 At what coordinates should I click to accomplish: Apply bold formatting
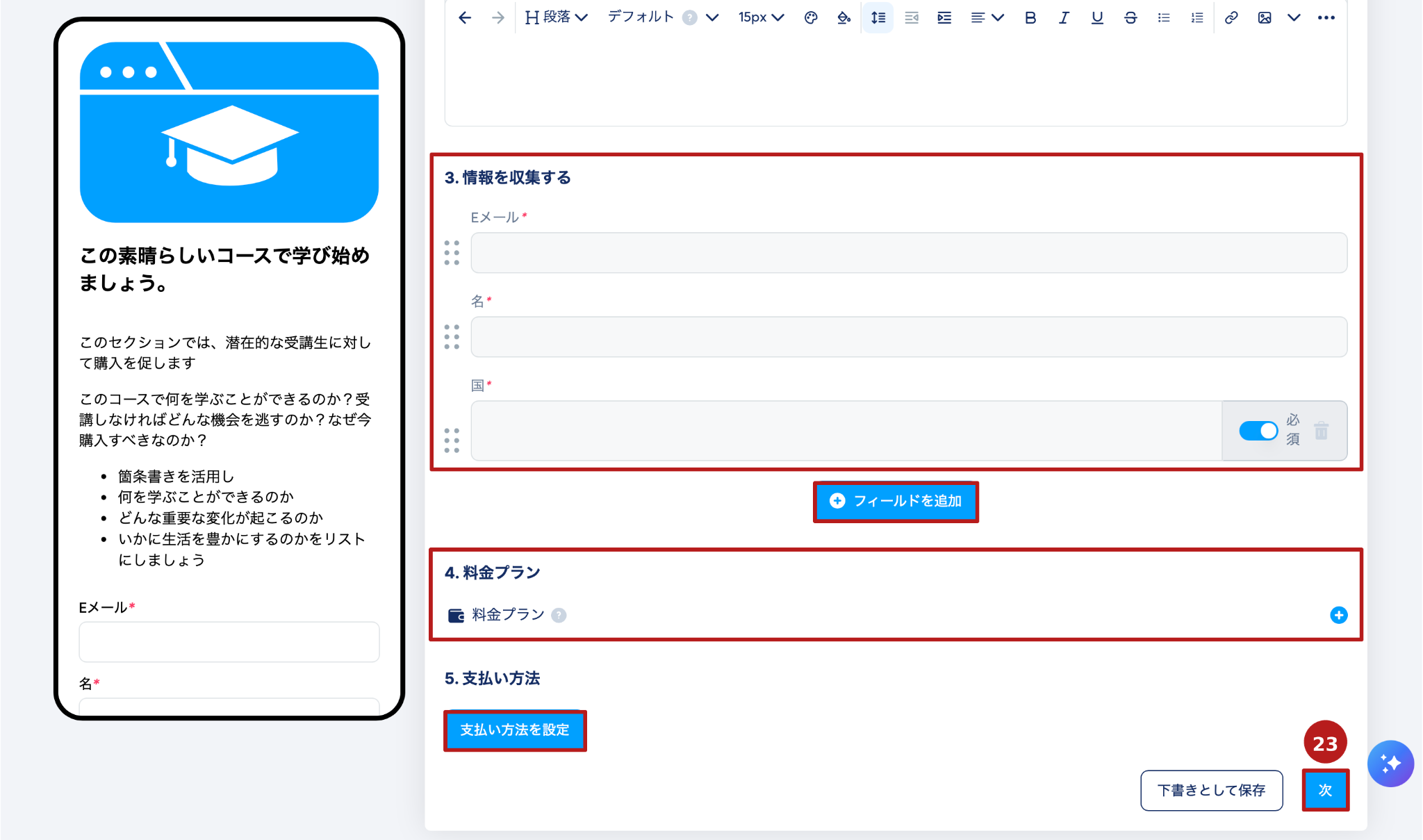(x=1030, y=18)
